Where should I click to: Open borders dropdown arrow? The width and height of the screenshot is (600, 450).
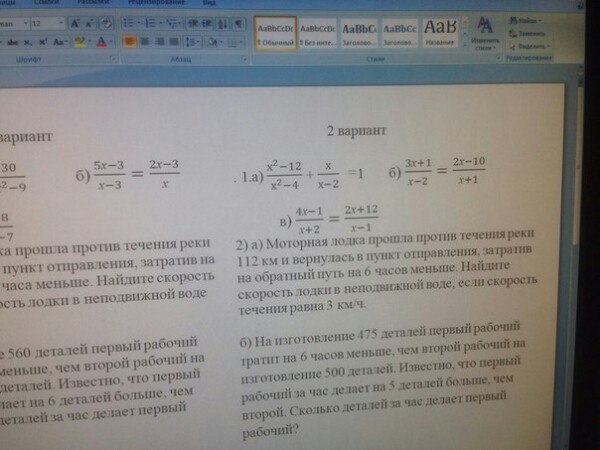[x=242, y=42]
